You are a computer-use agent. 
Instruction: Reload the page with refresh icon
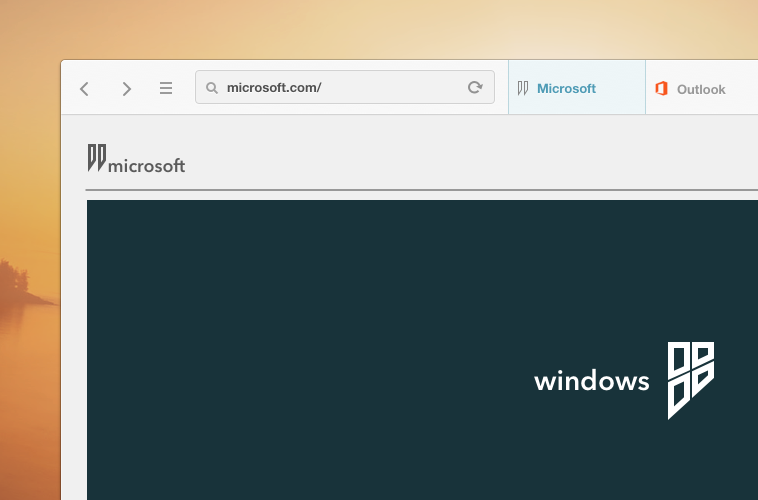(475, 87)
